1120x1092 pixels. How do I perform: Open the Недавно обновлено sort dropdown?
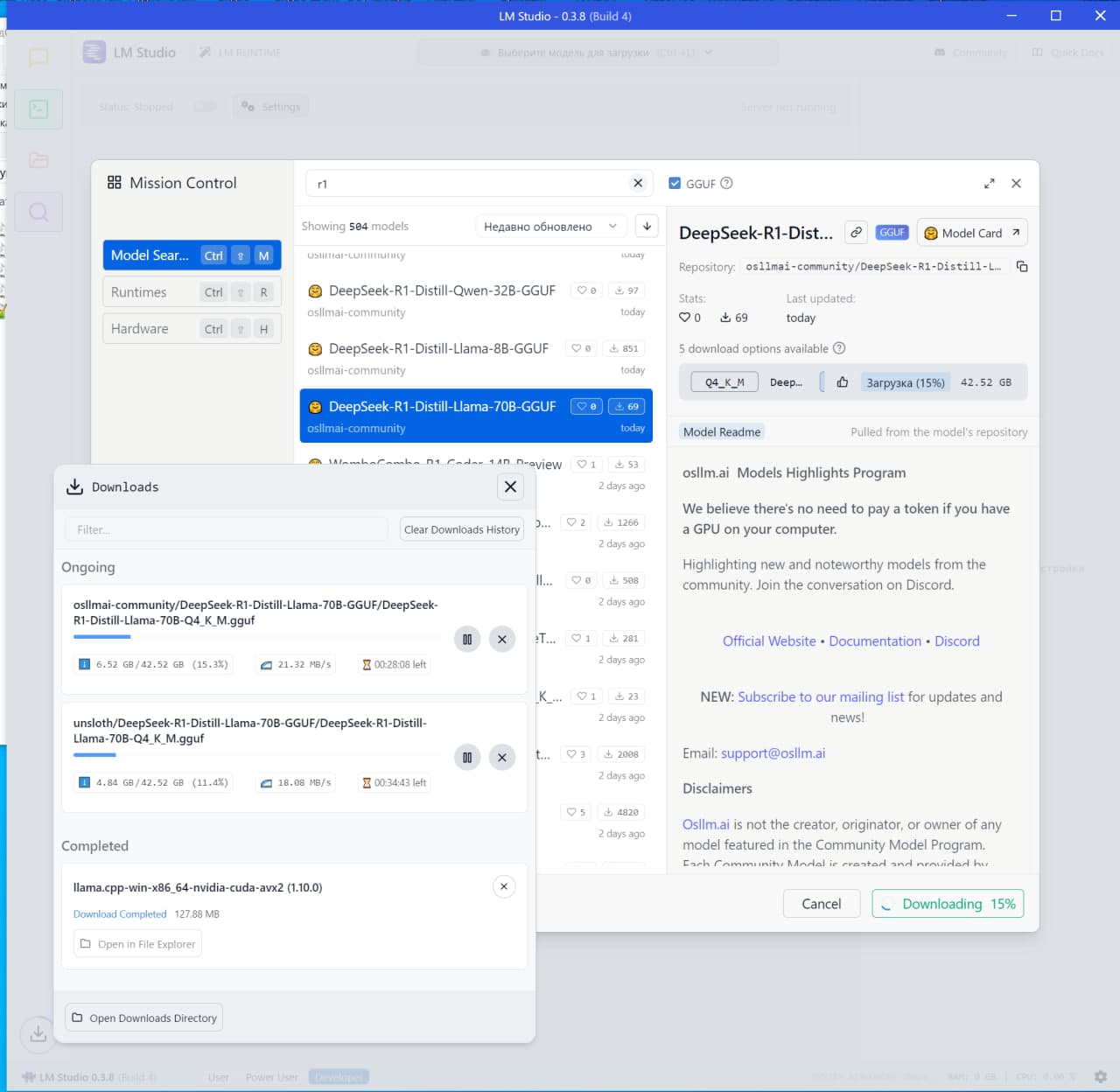click(551, 226)
